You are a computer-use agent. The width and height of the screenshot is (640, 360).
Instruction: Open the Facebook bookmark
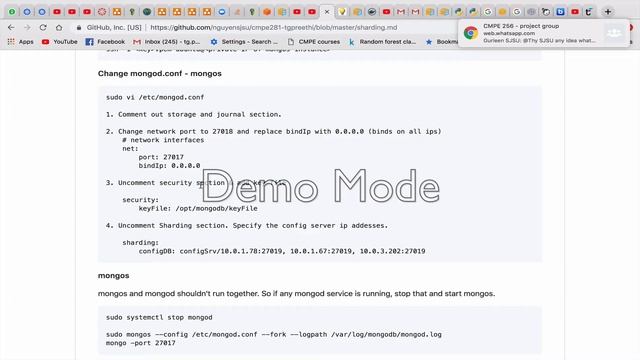(105, 42)
